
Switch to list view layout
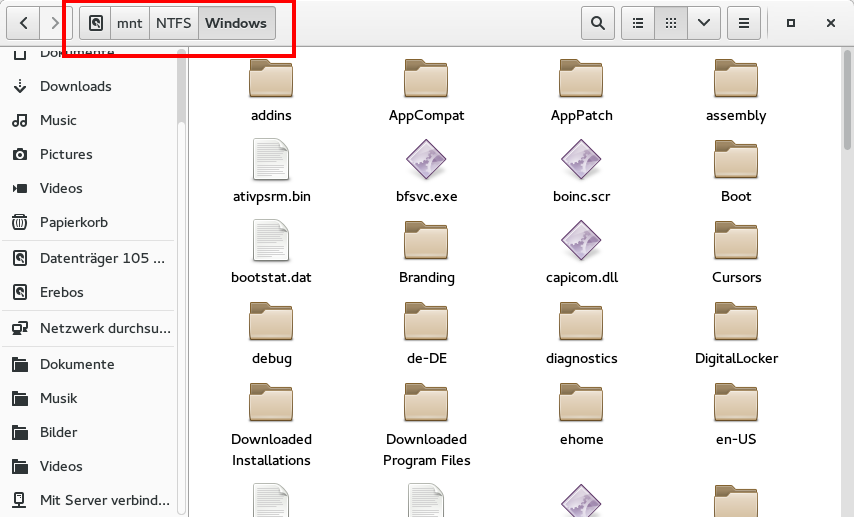click(638, 23)
